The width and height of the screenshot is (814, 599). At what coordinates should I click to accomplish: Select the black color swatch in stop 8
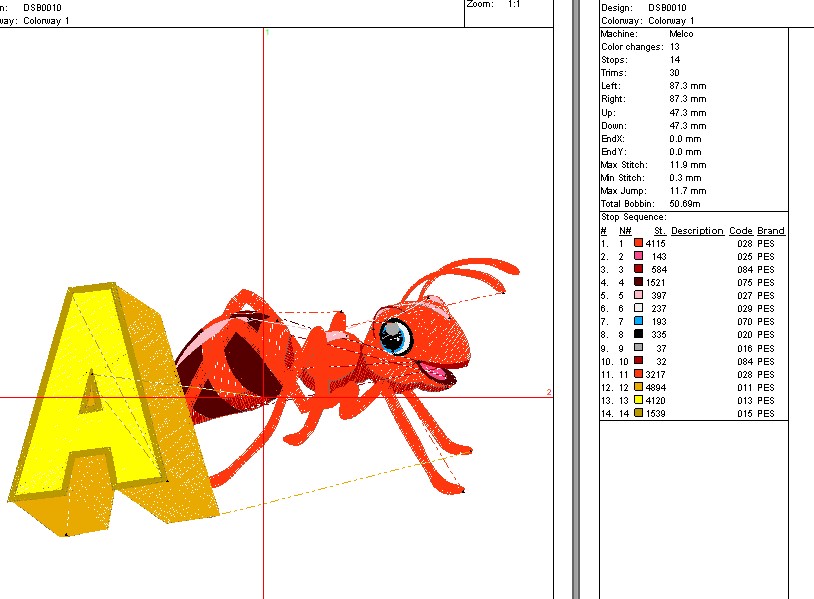tap(638, 335)
